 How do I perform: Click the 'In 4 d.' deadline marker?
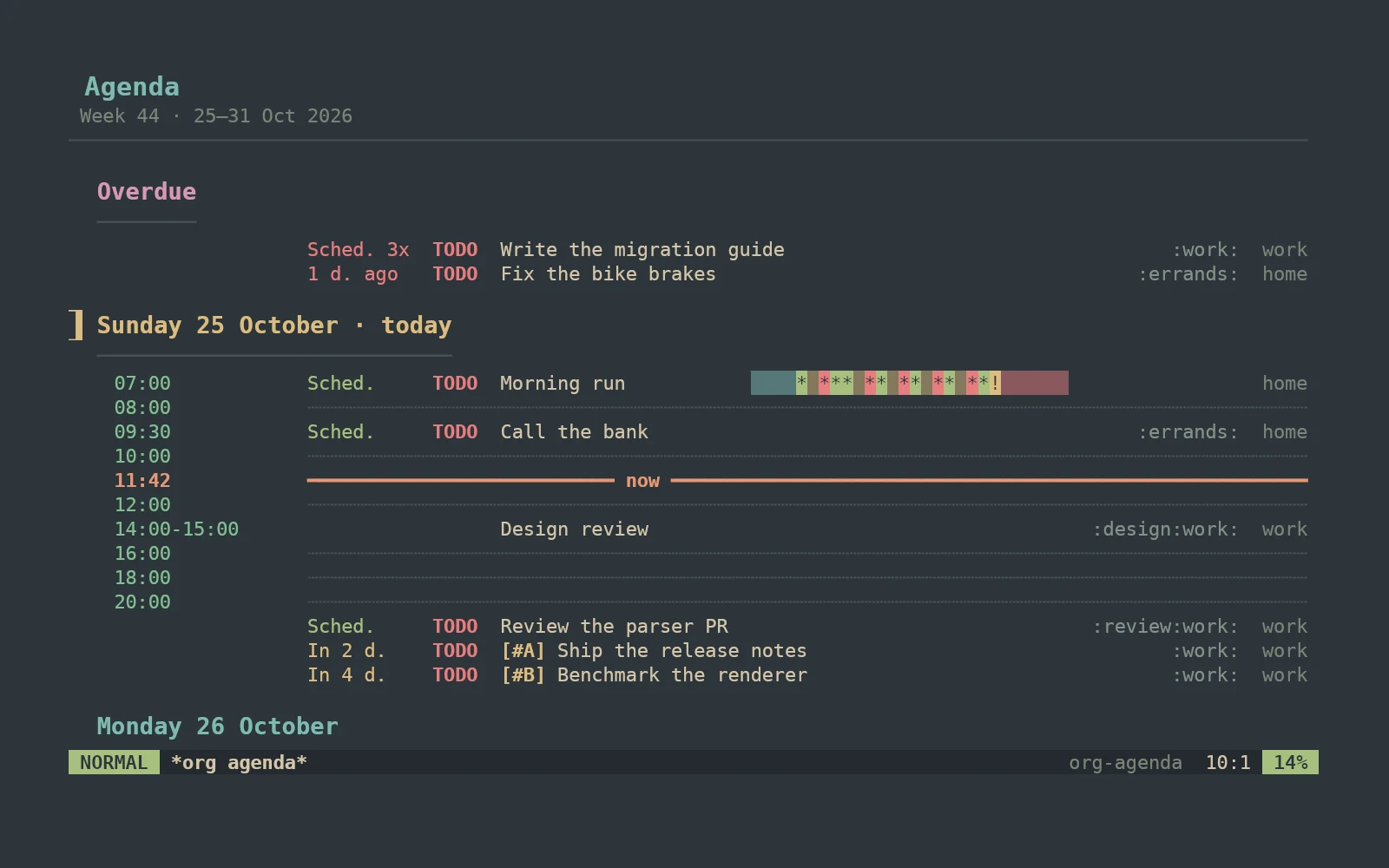point(346,675)
